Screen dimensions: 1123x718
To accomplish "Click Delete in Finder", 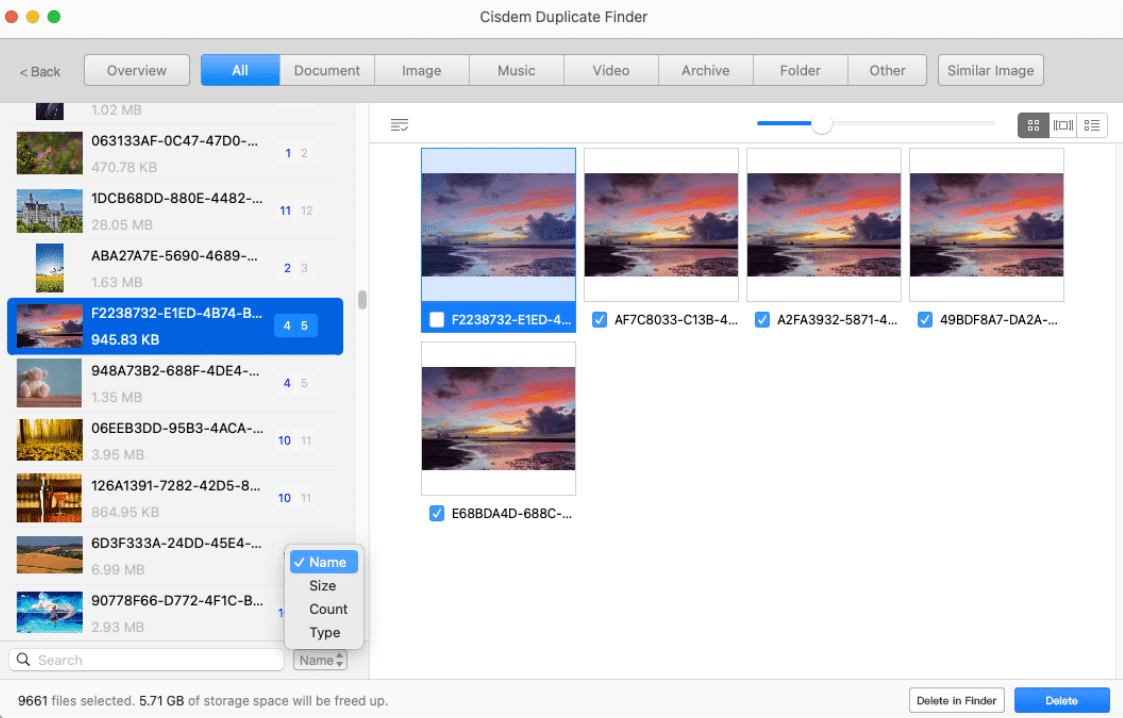I will click(x=956, y=700).
